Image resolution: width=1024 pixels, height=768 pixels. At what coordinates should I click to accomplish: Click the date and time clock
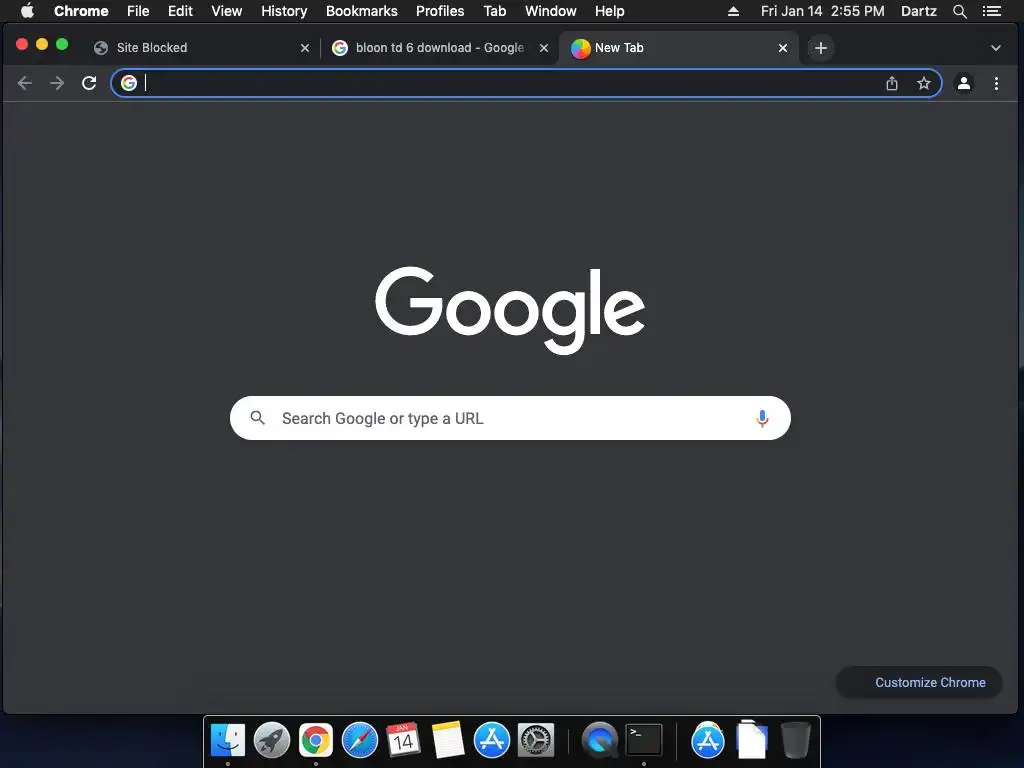click(822, 11)
